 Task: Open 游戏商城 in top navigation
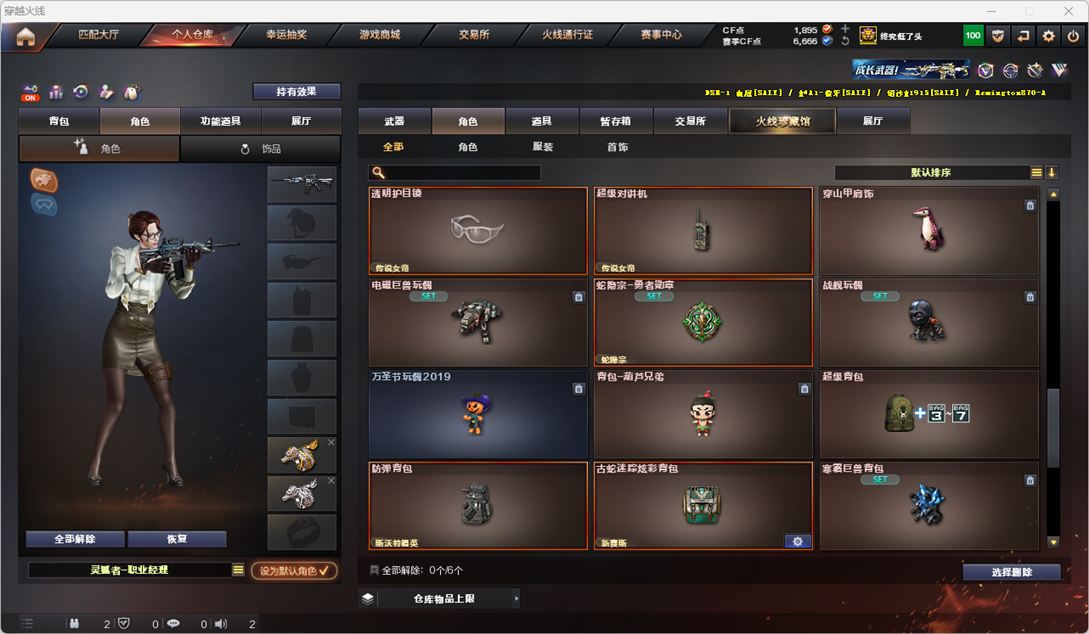pos(380,35)
